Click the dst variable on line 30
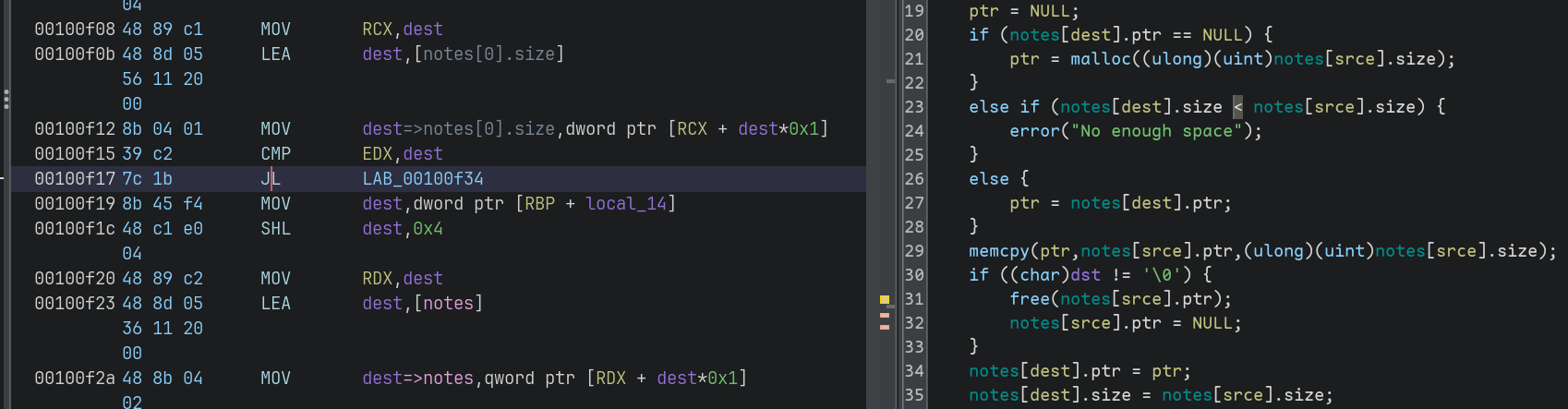The image size is (1568, 409). (1085, 275)
